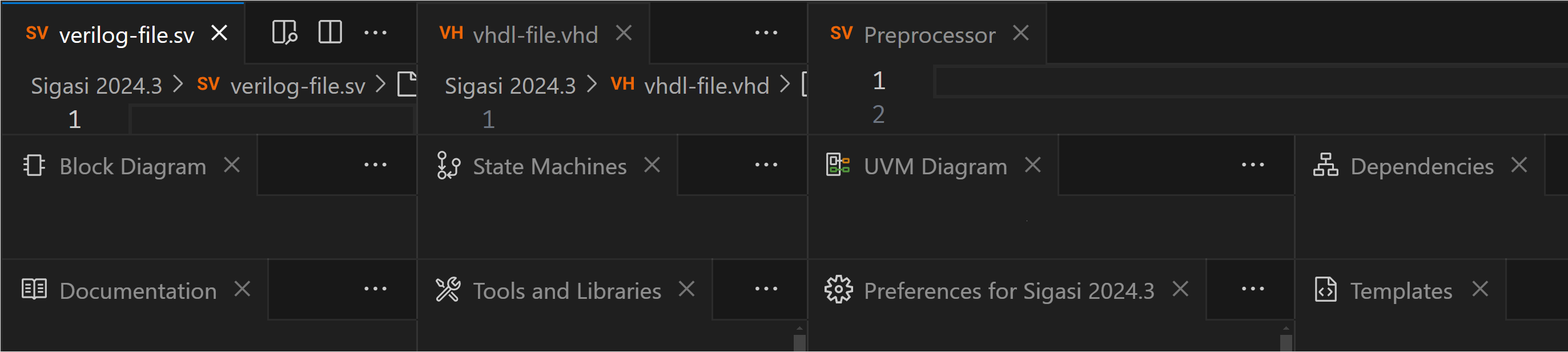Click the Preferences gear icon
The image size is (1568, 352).
838,289
